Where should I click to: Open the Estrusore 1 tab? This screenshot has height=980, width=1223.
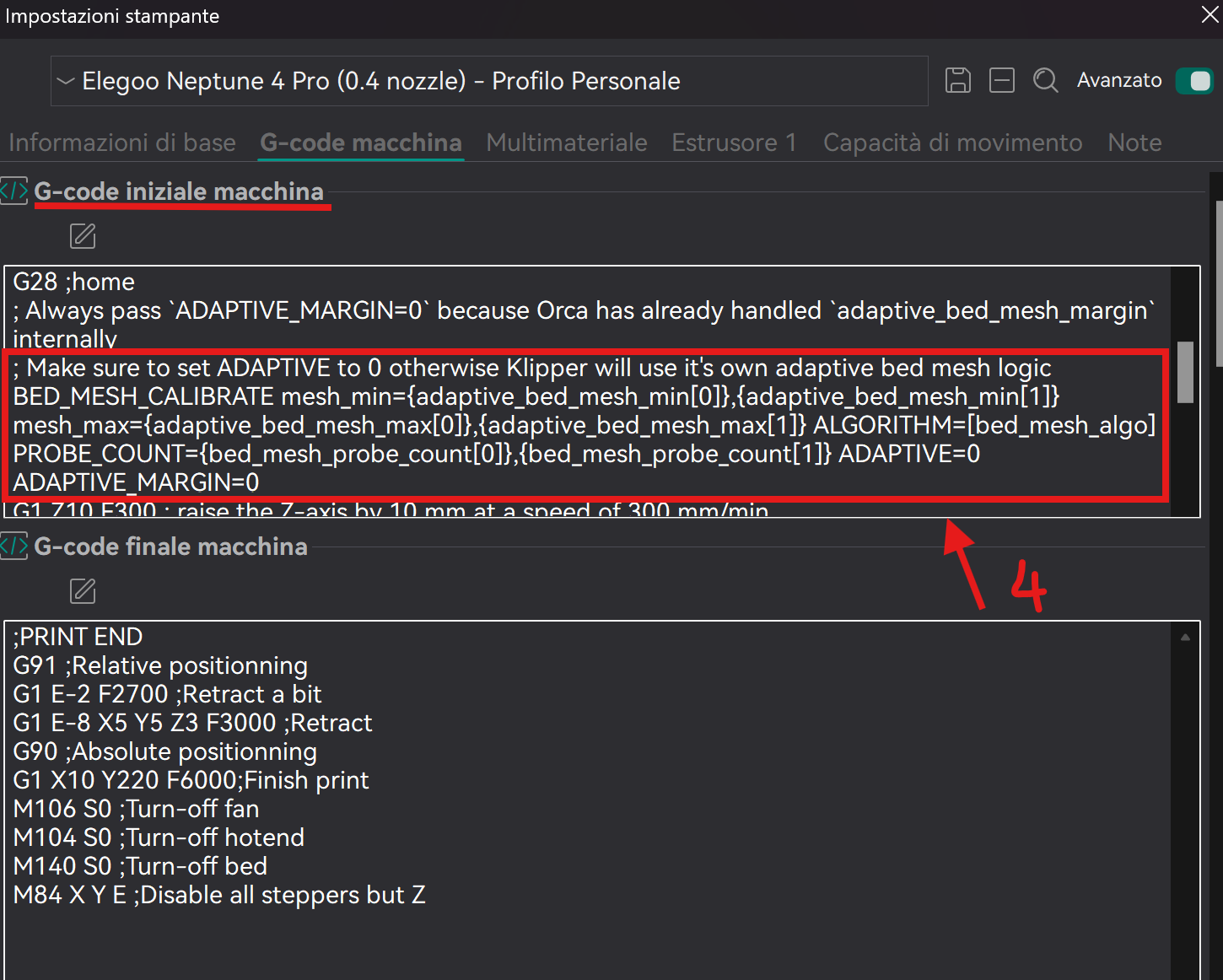(734, 143)
